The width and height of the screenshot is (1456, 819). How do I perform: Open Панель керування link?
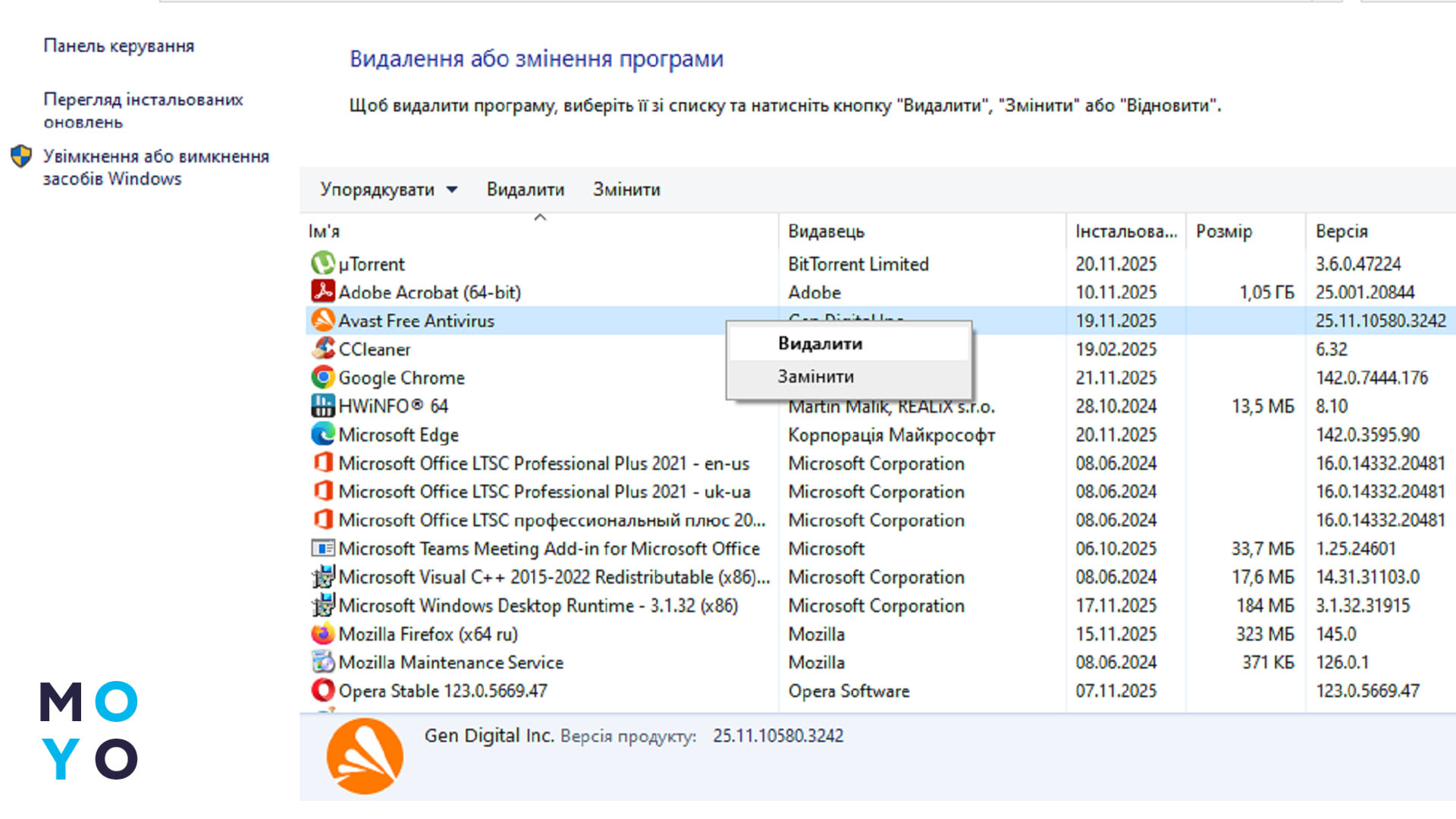[x=119, y=45]
